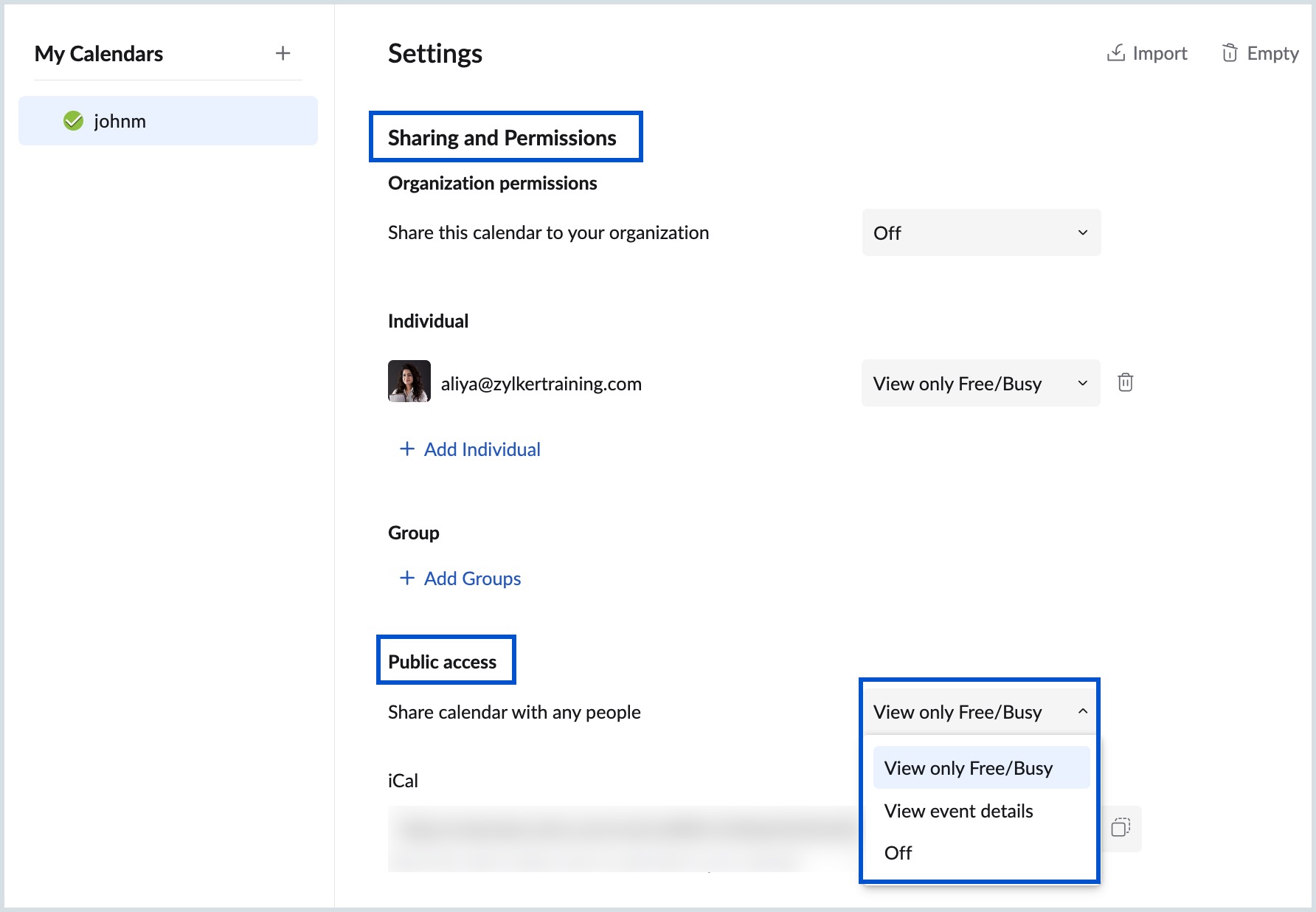Viewport: 1316px width, 912px height.
Task: Choose View event details option
Action: pyautogui.click(x=958, y=811)
